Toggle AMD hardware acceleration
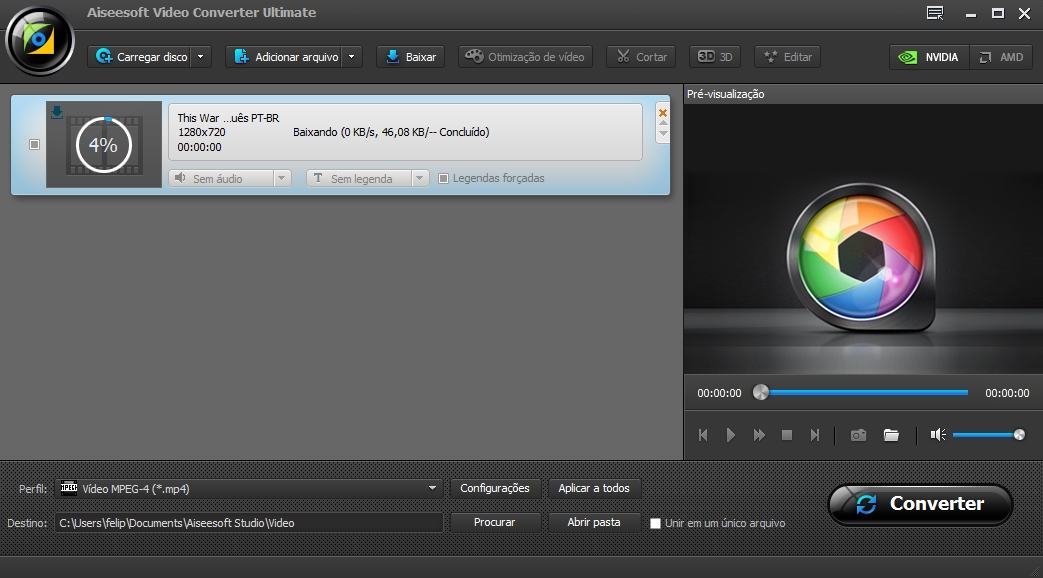This screenshot has height=578, width=1043. [x=1001, y=57]
